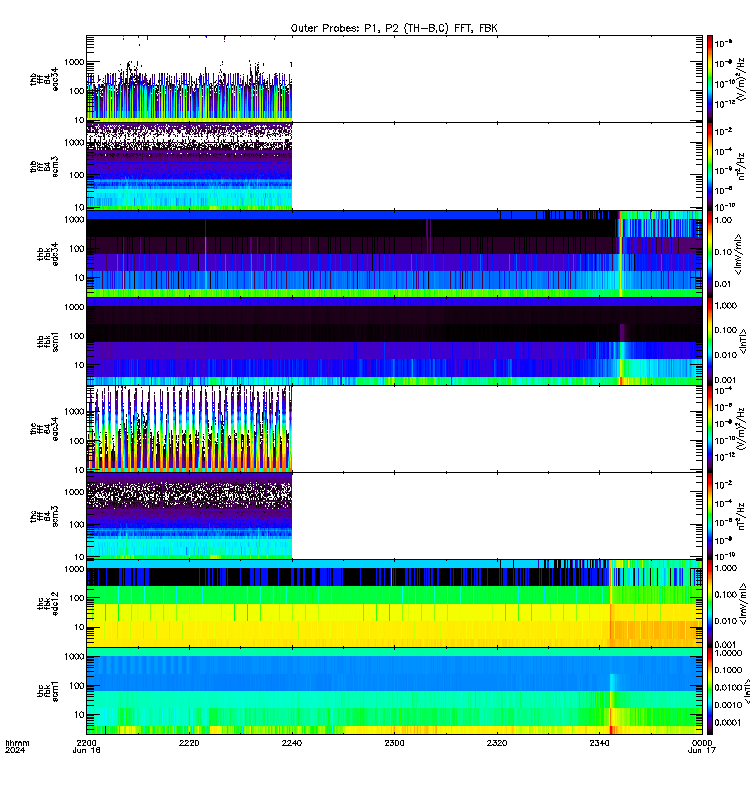
Task: Click the '2200' time axis label
Action: pos(86,743)
